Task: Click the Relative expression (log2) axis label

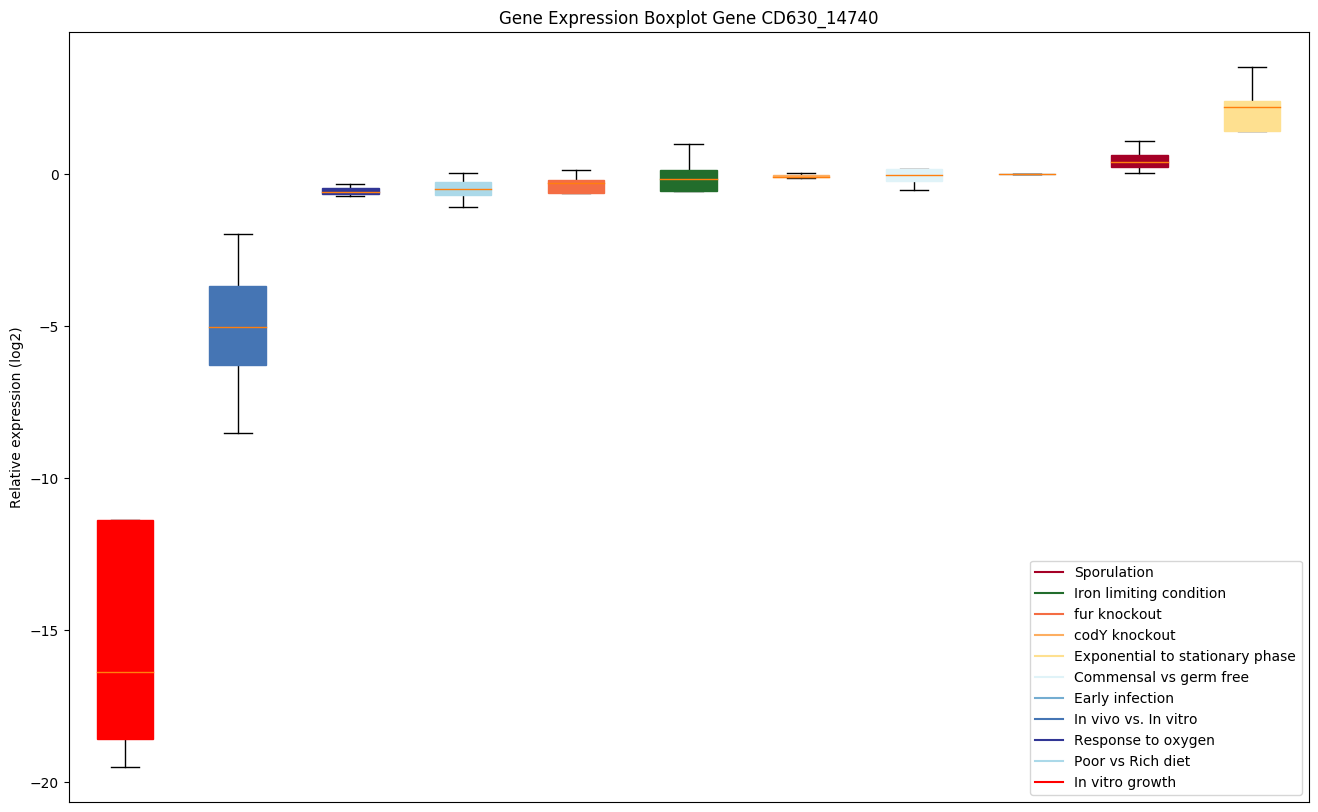Action: pos(16,417)
